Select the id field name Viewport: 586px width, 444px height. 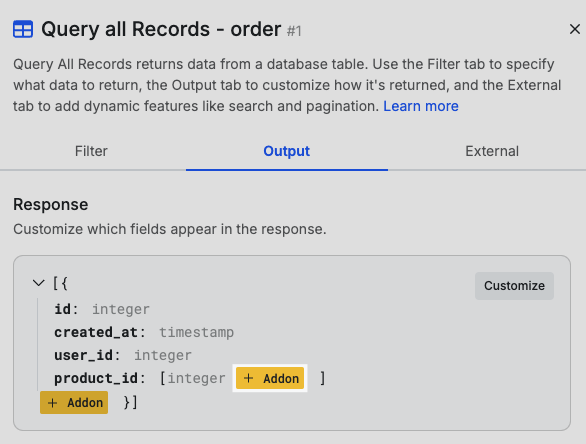coord(62,309)
